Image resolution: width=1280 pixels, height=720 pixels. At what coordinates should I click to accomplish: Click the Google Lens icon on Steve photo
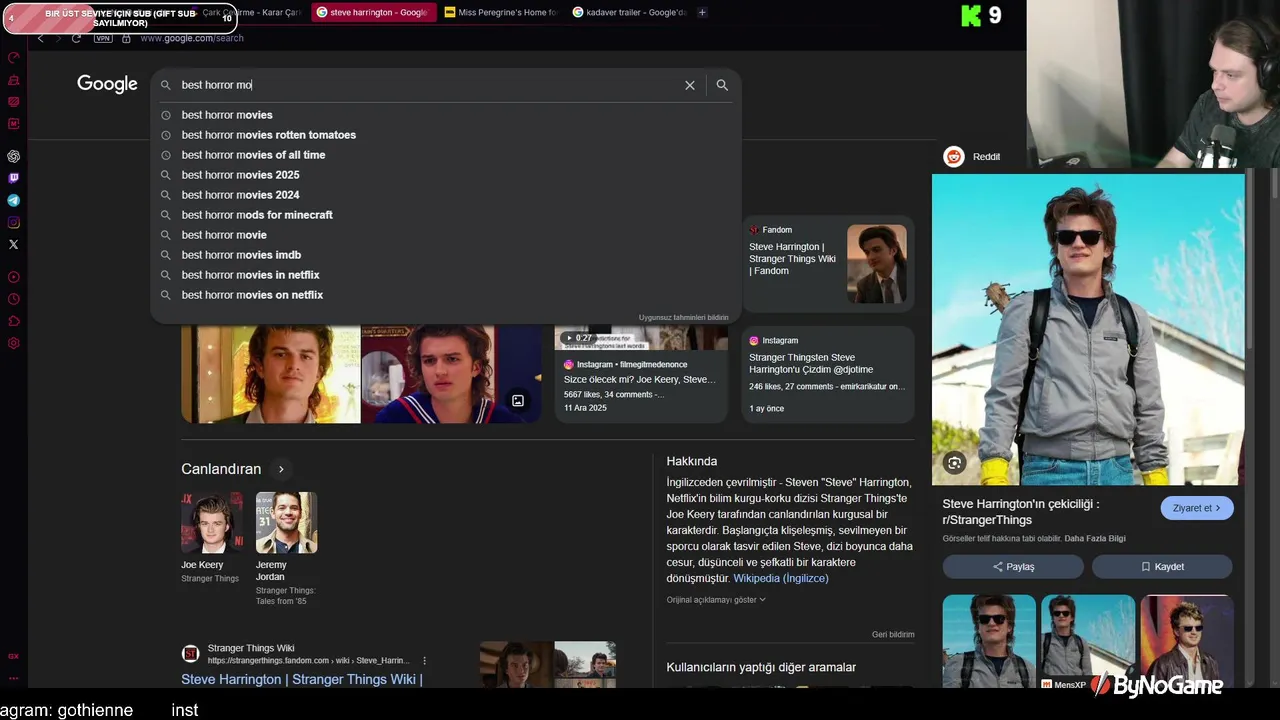(x=954, y=463)
